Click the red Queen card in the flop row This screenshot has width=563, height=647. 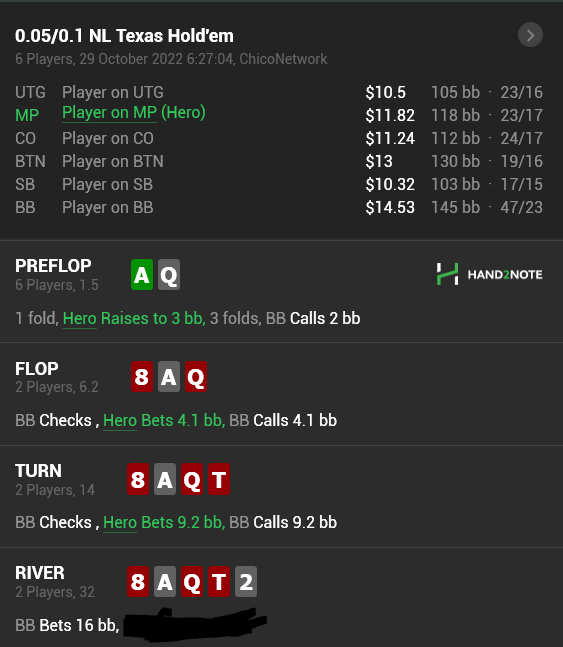click(196, 376)
